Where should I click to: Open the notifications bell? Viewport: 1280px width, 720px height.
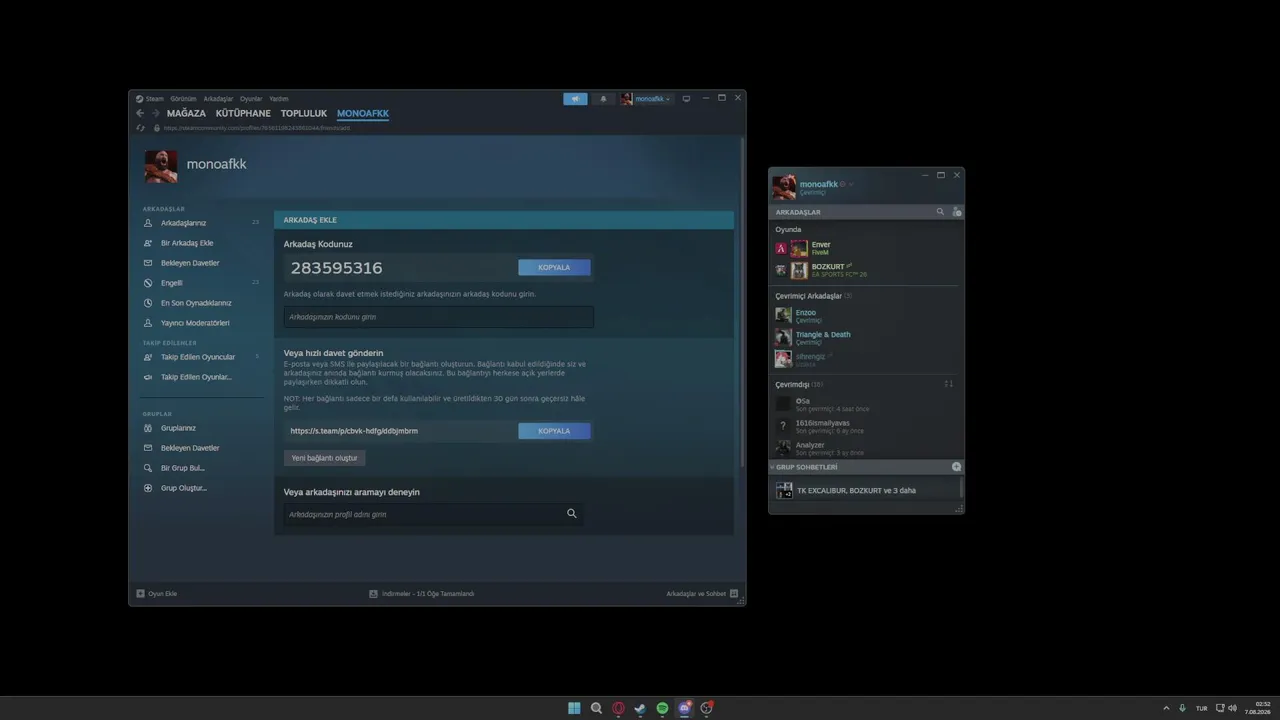(603, 99)
